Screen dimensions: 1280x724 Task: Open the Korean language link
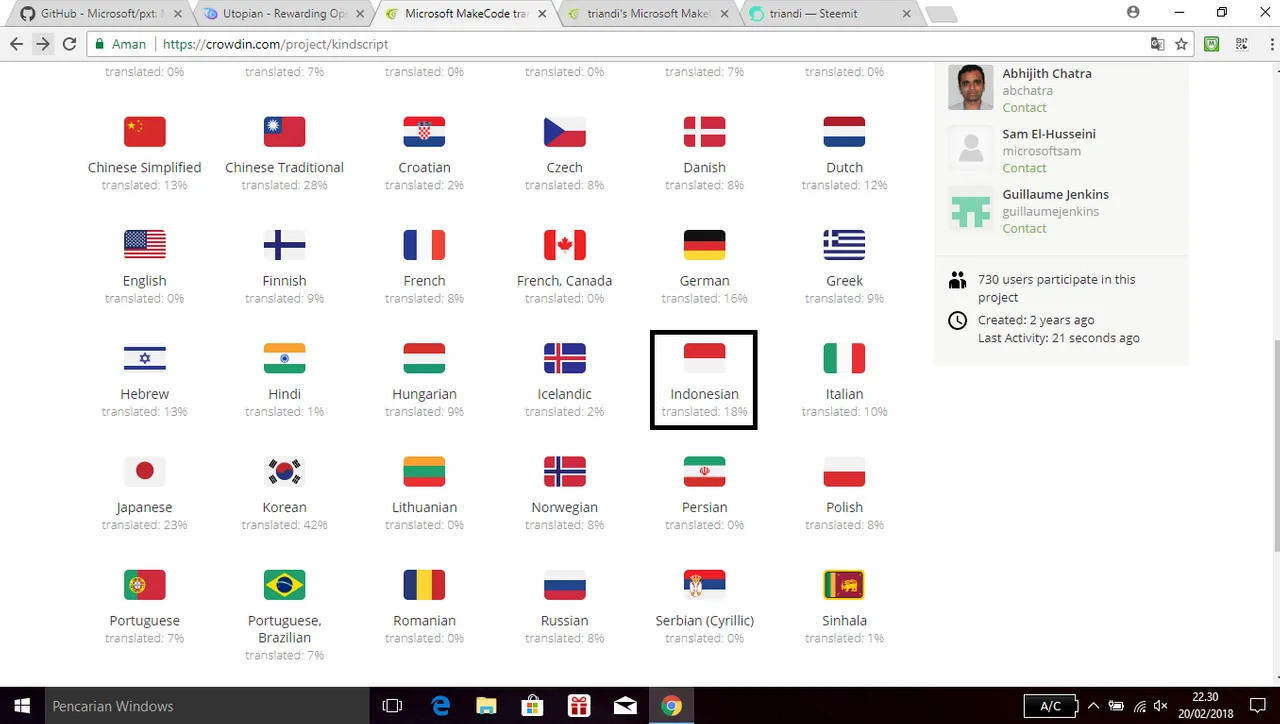pos(284,507)
